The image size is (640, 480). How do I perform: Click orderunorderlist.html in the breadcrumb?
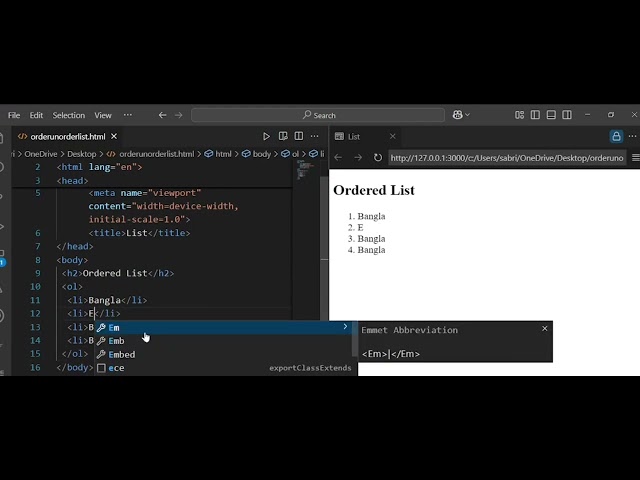[157, 154]
